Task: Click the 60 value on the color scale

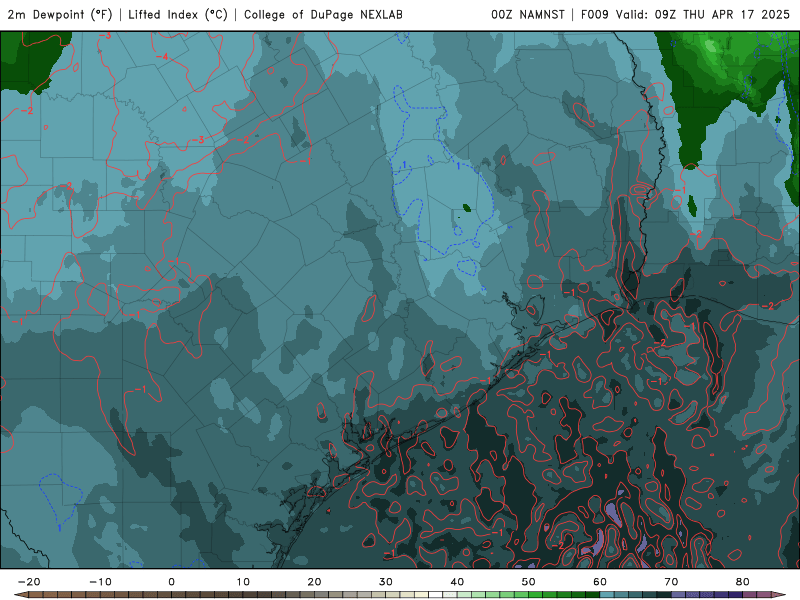Action: click(x=600, y=582)
